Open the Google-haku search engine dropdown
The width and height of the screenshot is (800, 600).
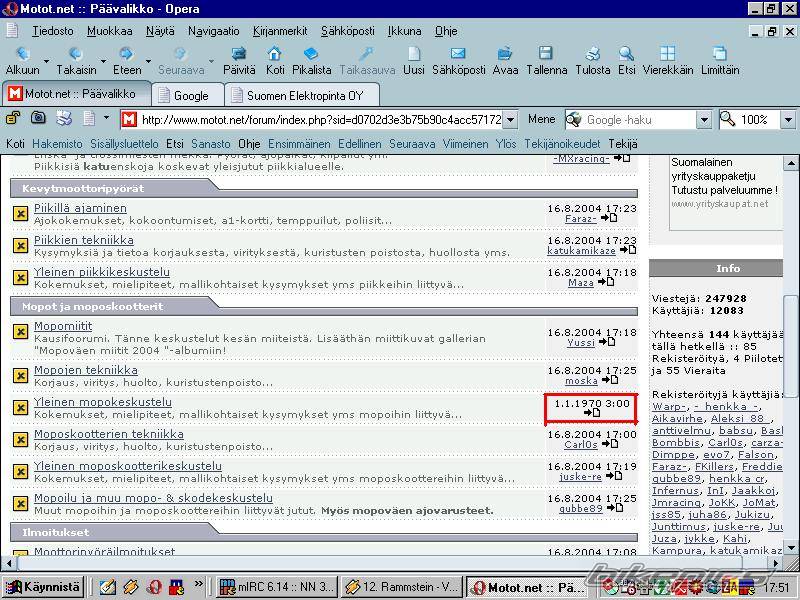click(704, 120)
